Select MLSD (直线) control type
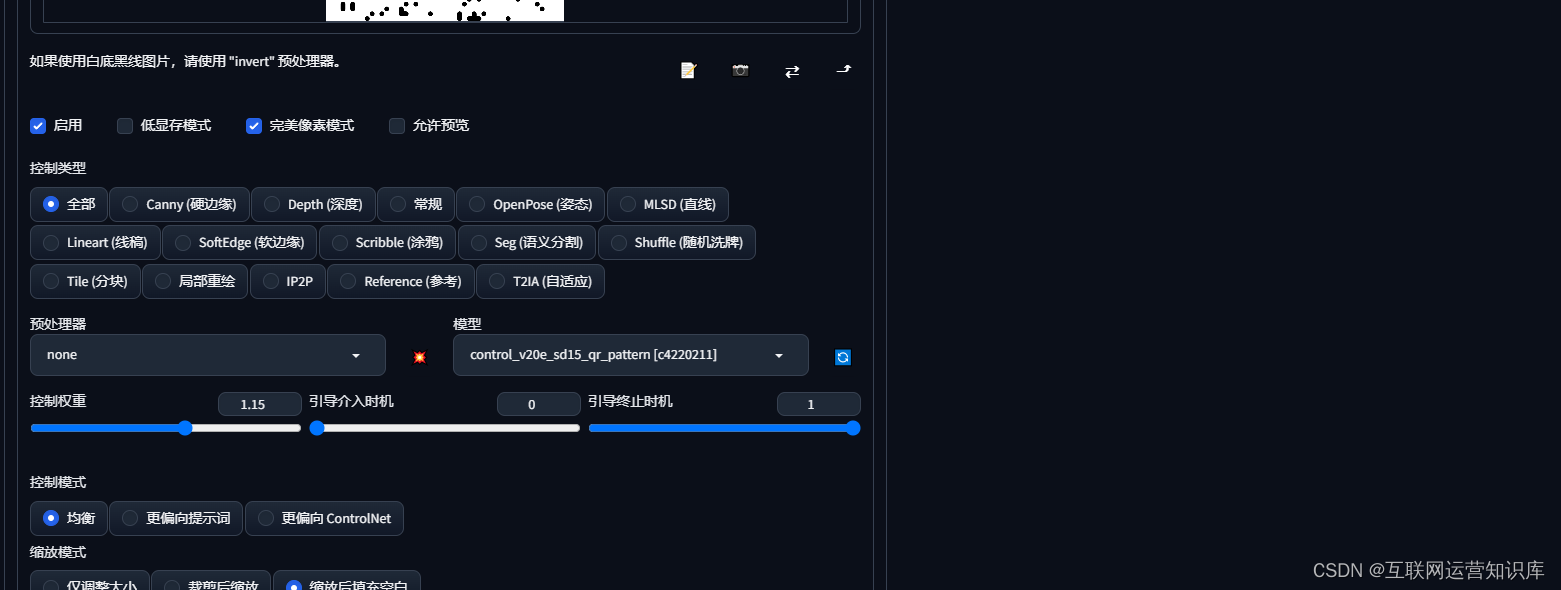The image size is (1561, 590). (668, 204)
